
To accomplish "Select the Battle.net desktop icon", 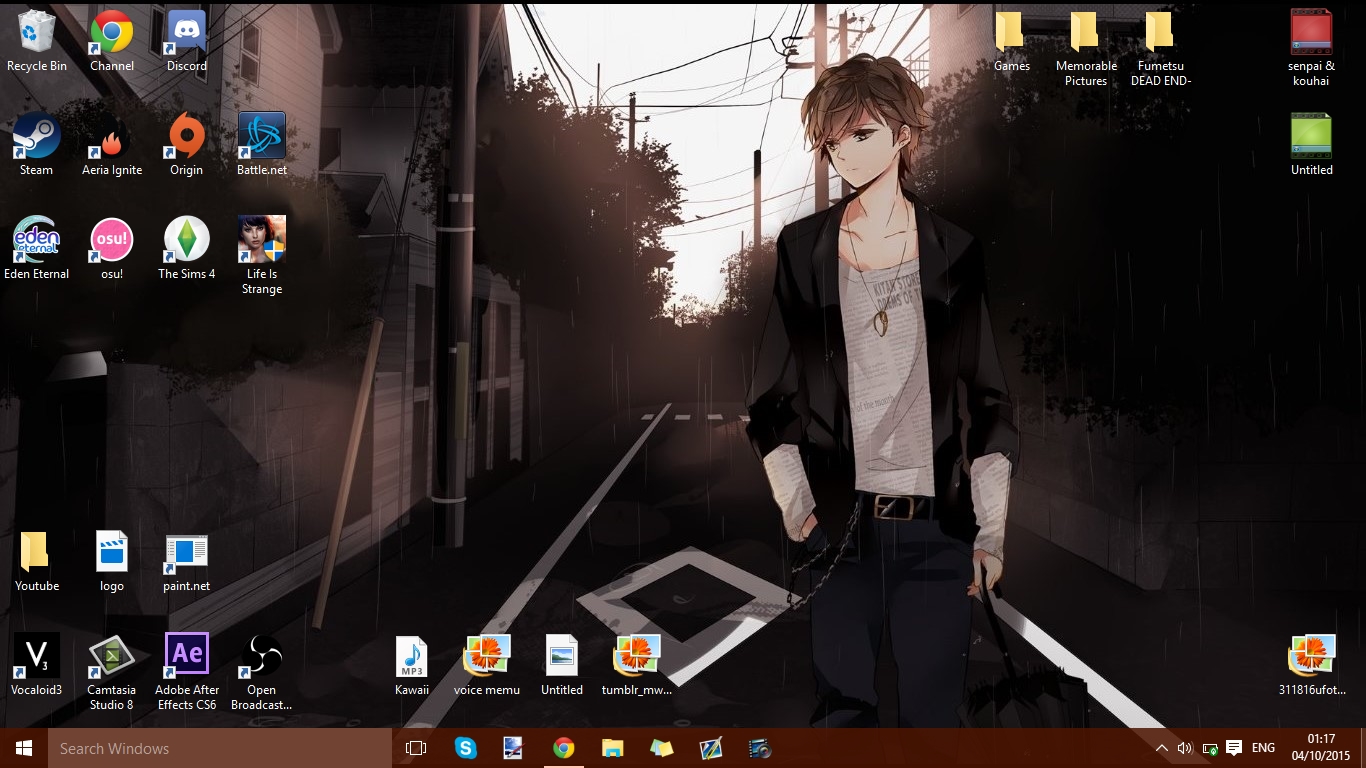I will 262,145.
